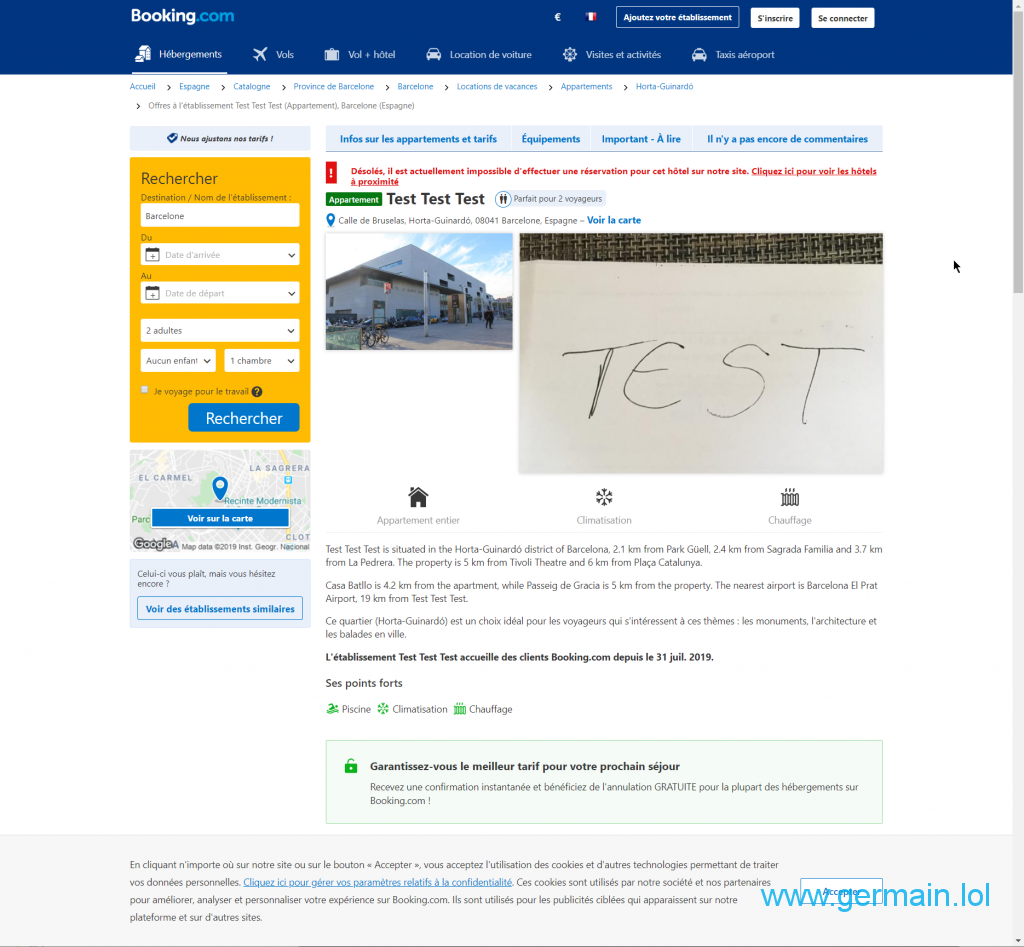Click the Chauffage heating icon
The height and width of the screenshot is (947, 1024).
click(x=790, y=497)
